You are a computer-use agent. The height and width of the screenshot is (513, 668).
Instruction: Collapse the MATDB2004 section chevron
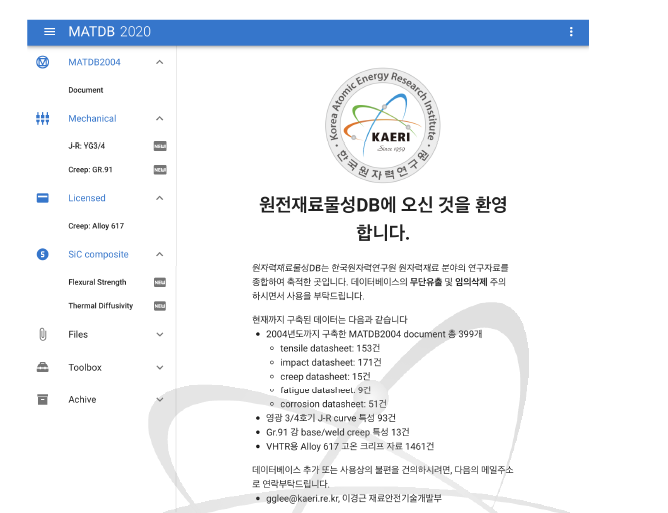(160, 62)
